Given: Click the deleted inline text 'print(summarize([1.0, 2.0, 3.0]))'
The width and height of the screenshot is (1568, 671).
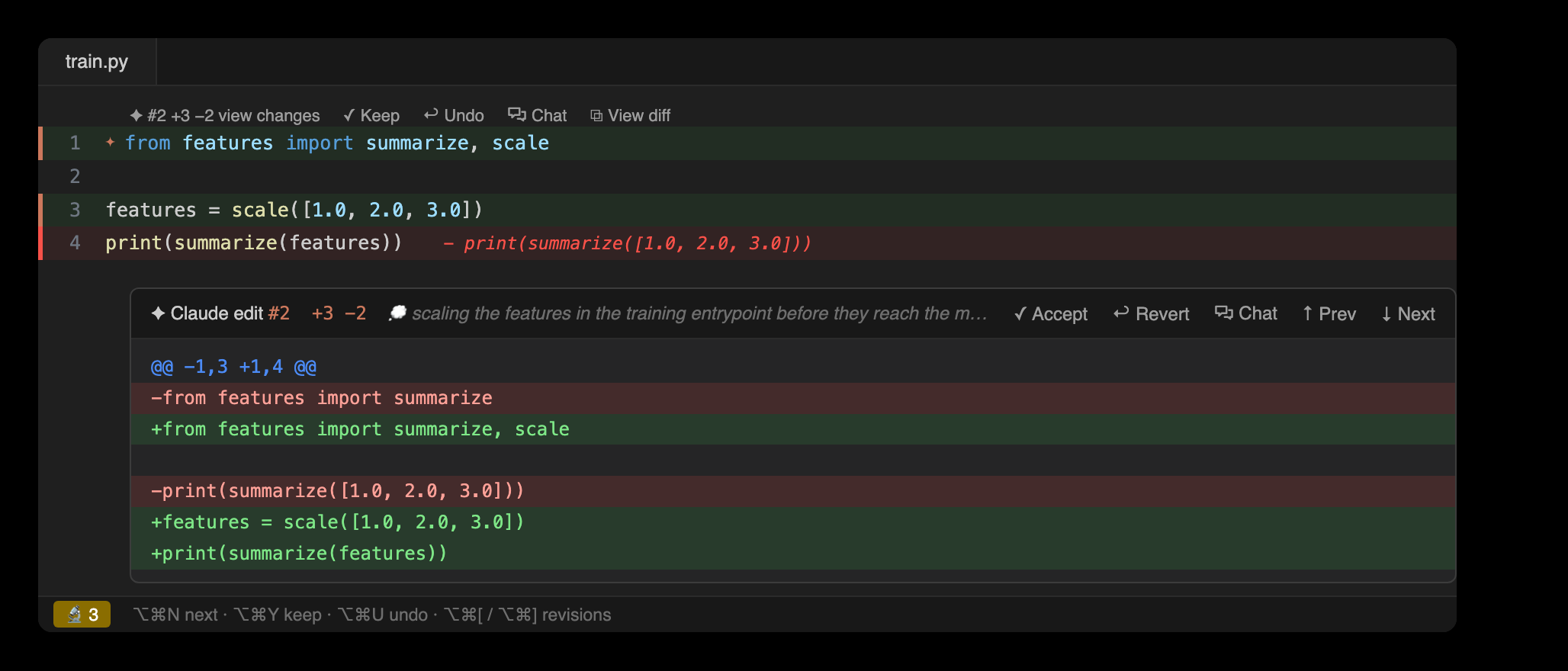Looking at the screenshot, I should point(638,243).
